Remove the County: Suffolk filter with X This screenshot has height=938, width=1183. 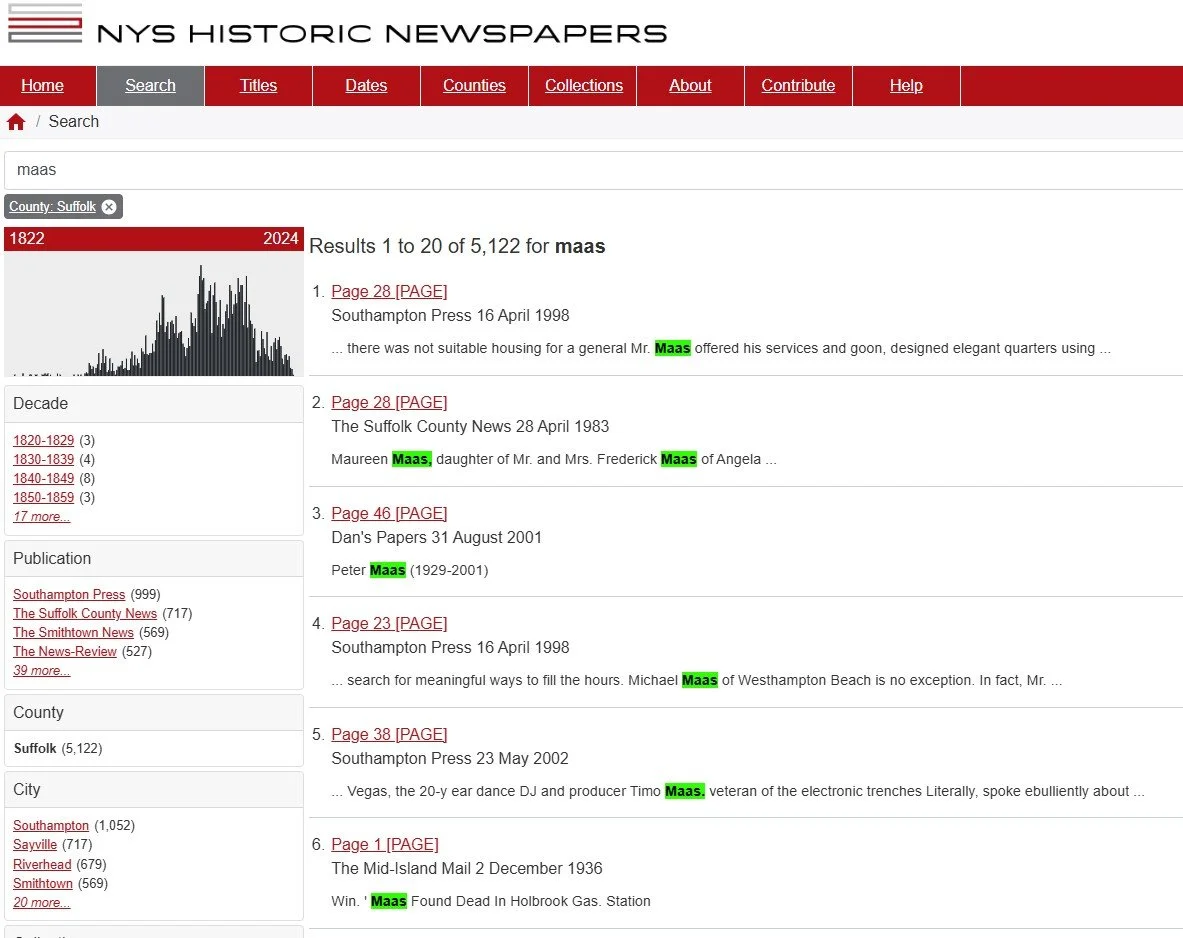tap(109, 207)
